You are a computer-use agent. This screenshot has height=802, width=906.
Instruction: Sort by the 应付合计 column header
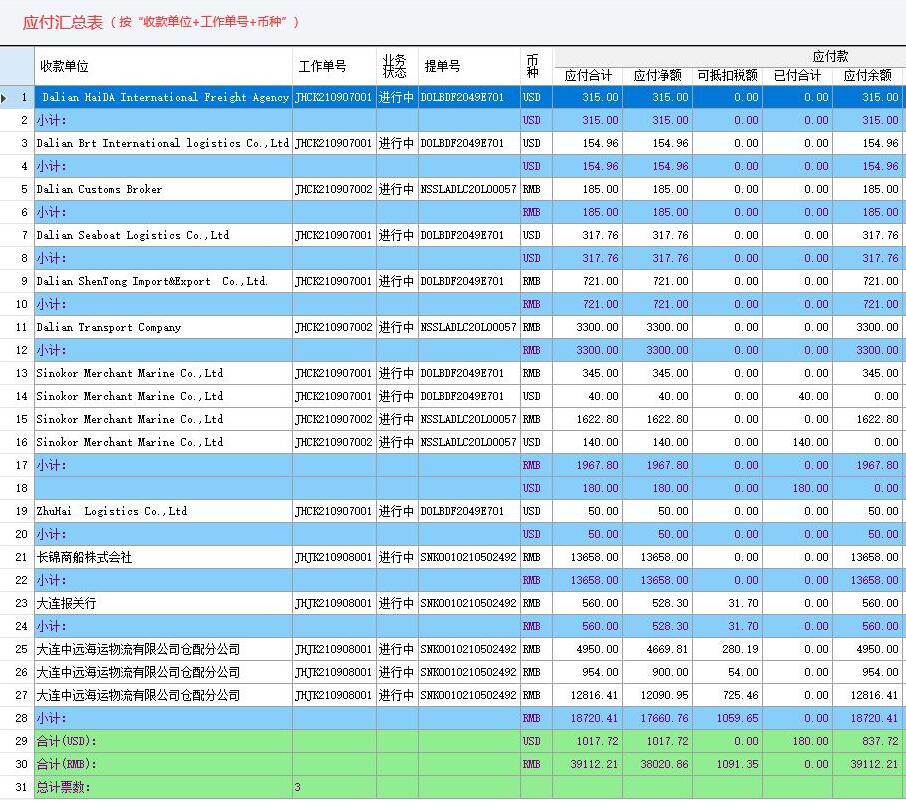click(588, 75)
